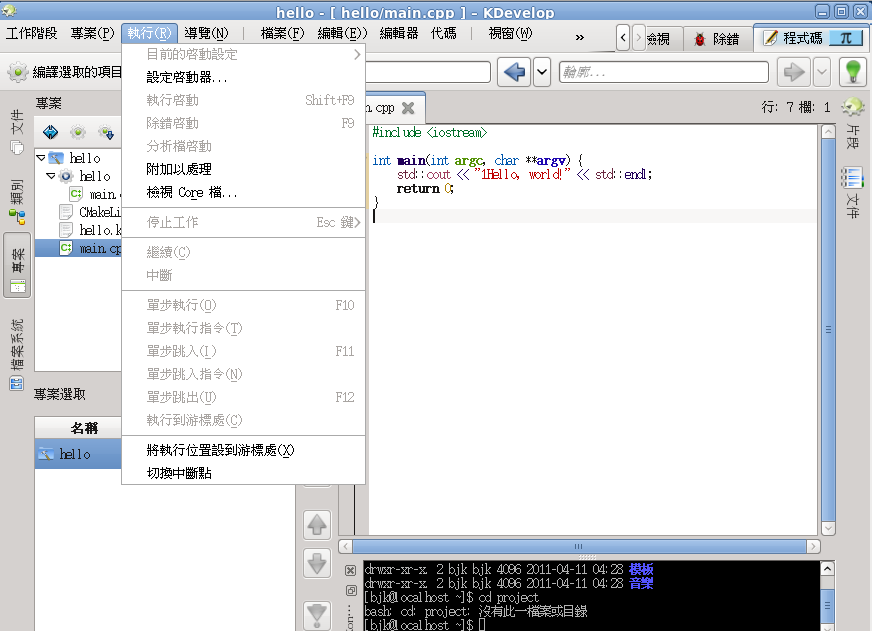Choose 附加以處理 menu entry
This screenshot has width=872, height=631.
[x=244, y=169]
